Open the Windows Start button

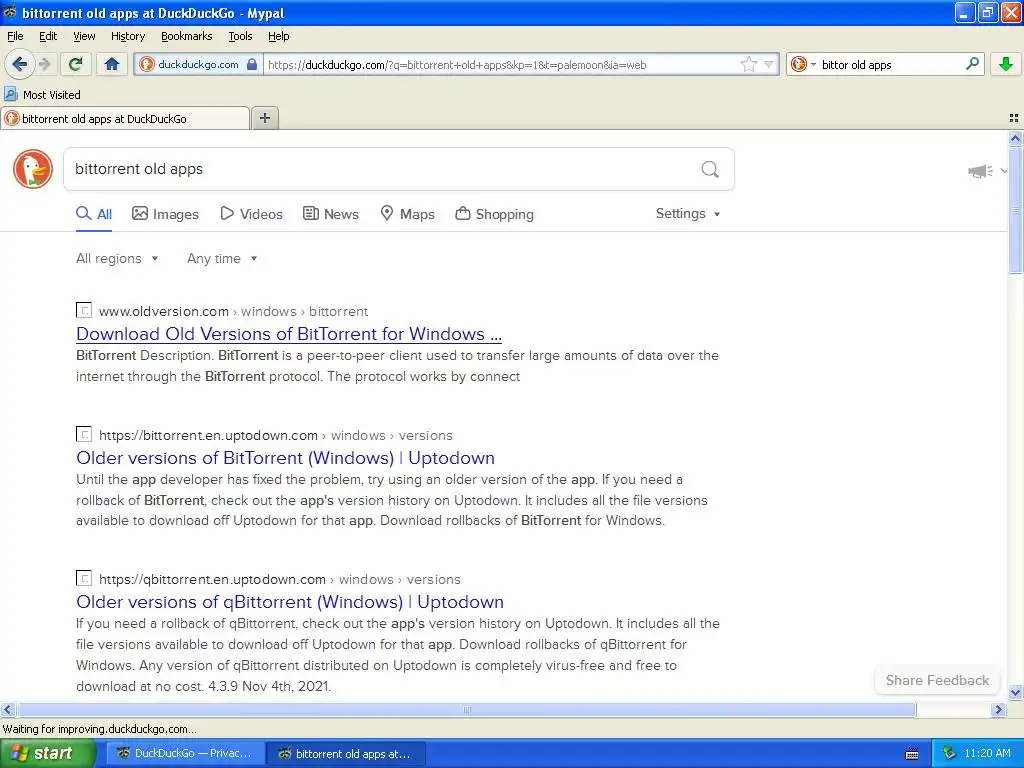coord(48,753)
